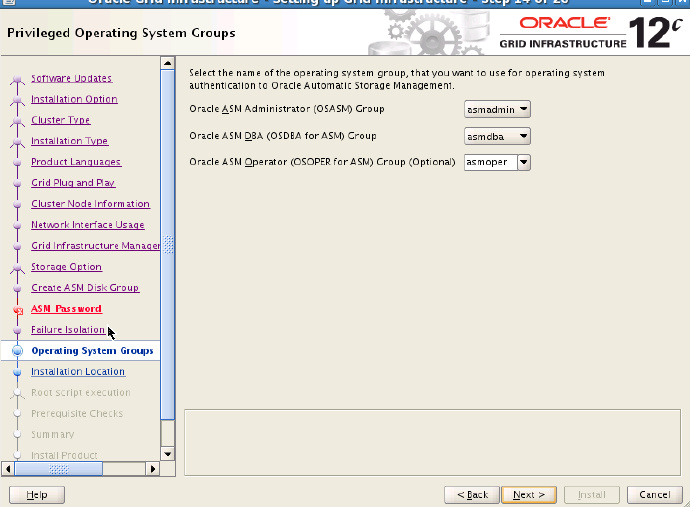Open Create ASM Disk Group step
This screenshot has height=507, width=690.
pyautogui.click(x=85, y=288)
